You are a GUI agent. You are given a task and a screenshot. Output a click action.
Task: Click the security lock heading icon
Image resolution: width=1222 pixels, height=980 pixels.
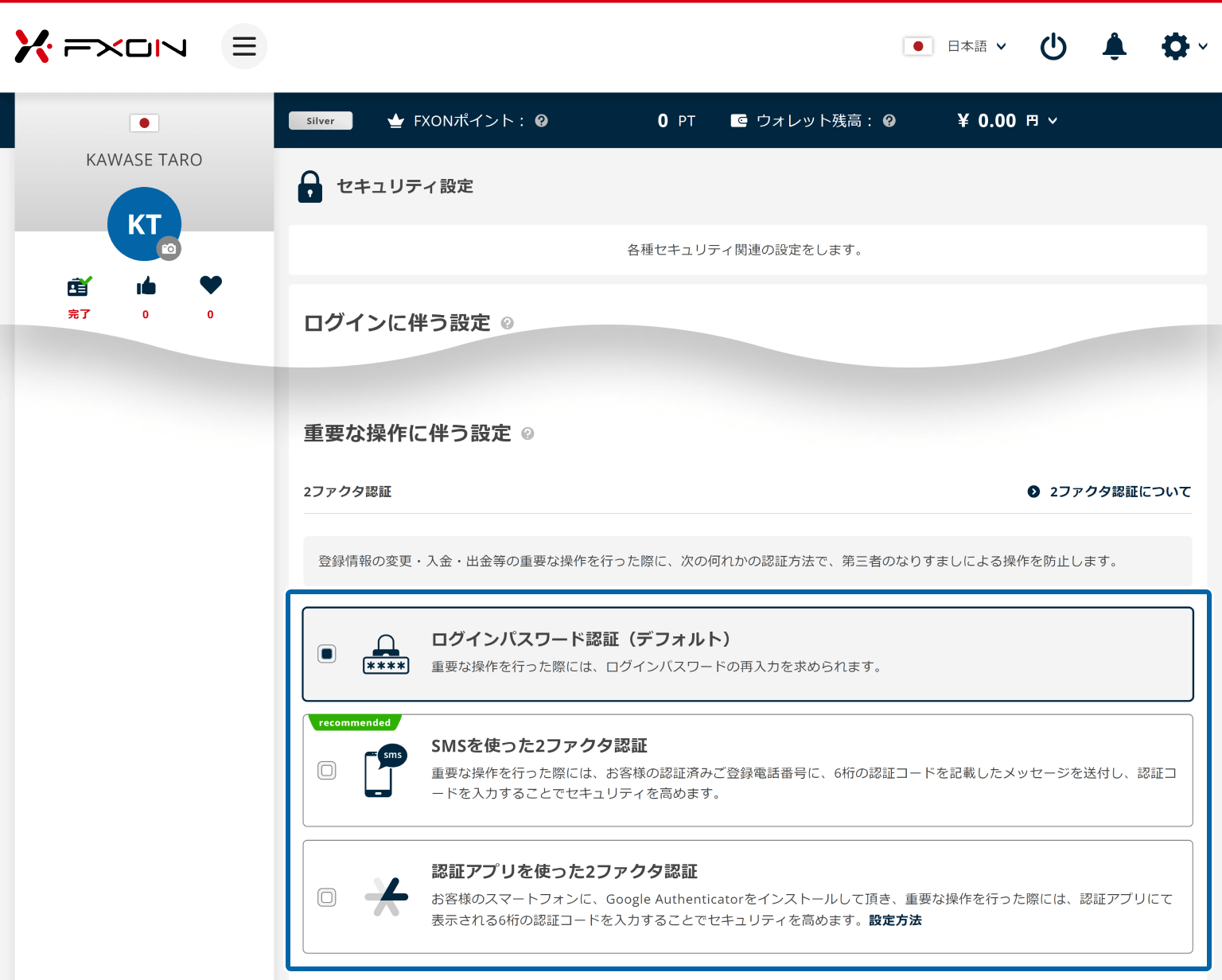pos(310,187)
